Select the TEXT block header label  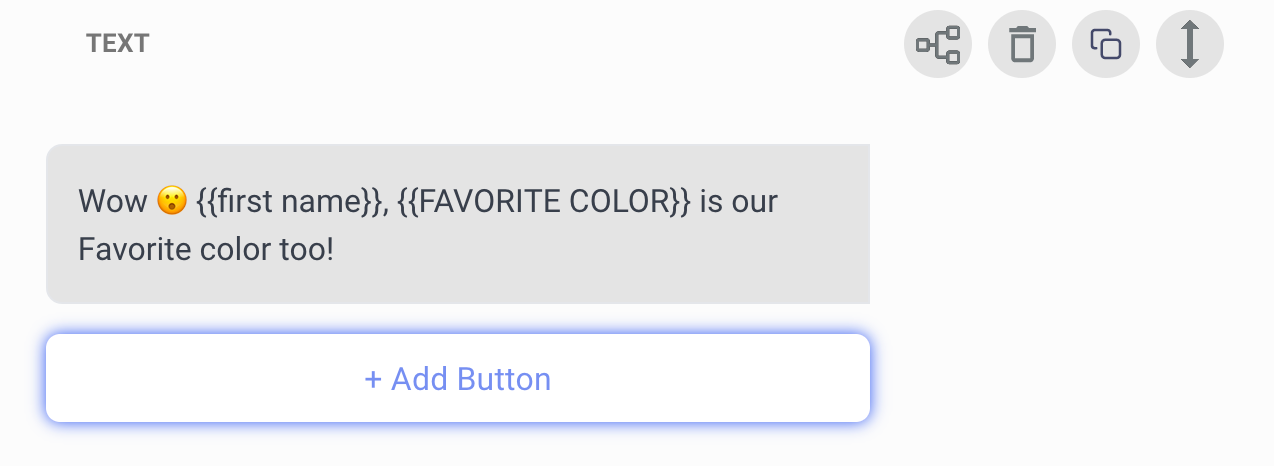coord(118,44)
